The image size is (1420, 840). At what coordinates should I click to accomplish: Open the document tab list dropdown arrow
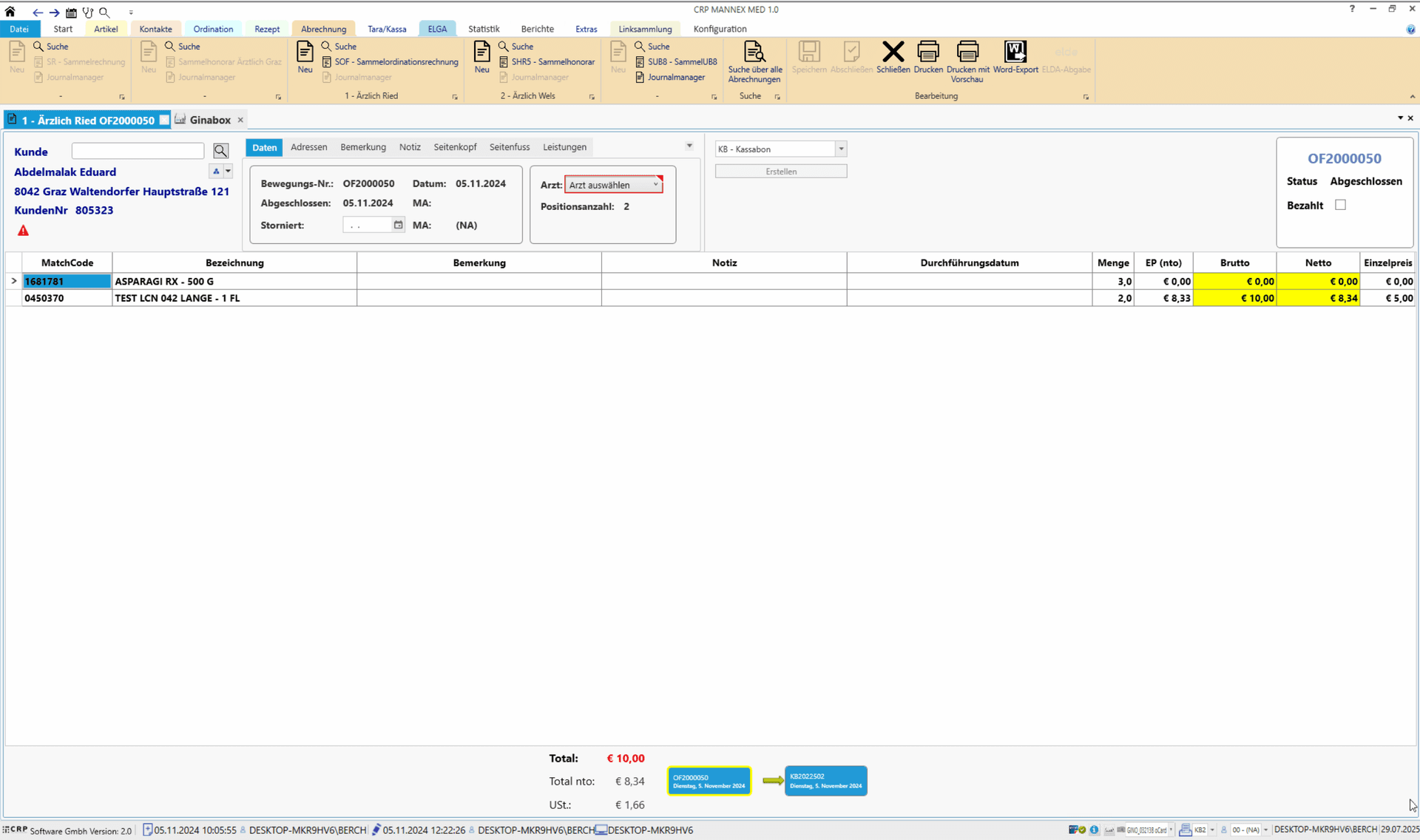coord(1400,118)
